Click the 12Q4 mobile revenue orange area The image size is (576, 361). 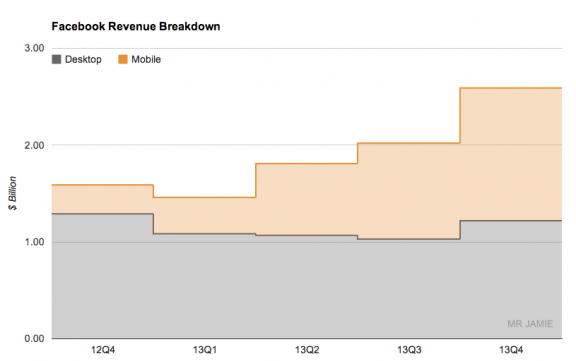pyautogui.click(x=102, y=199)
